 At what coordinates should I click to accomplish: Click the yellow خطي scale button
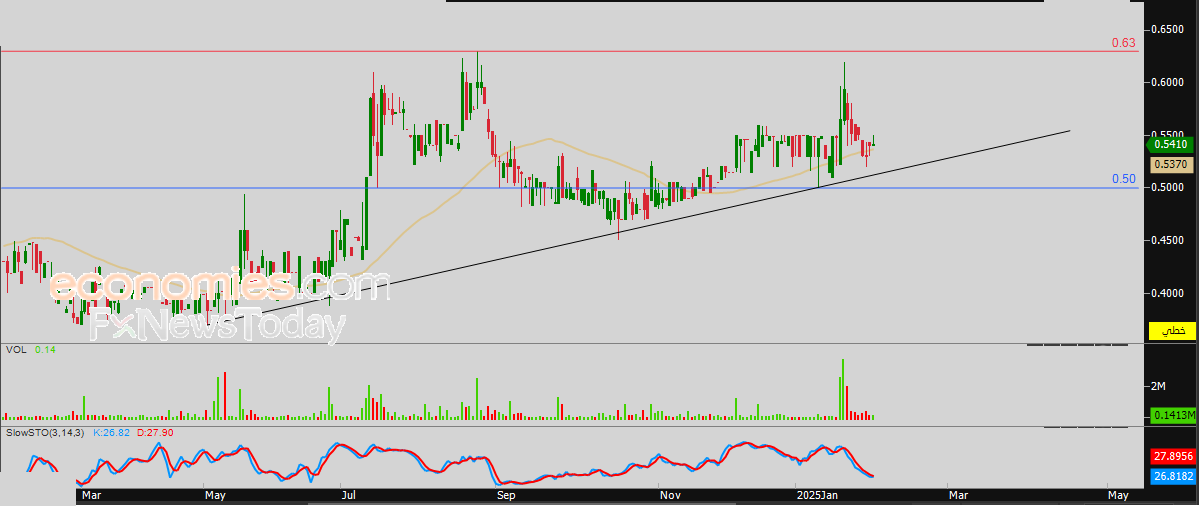tap(1172, 331)
